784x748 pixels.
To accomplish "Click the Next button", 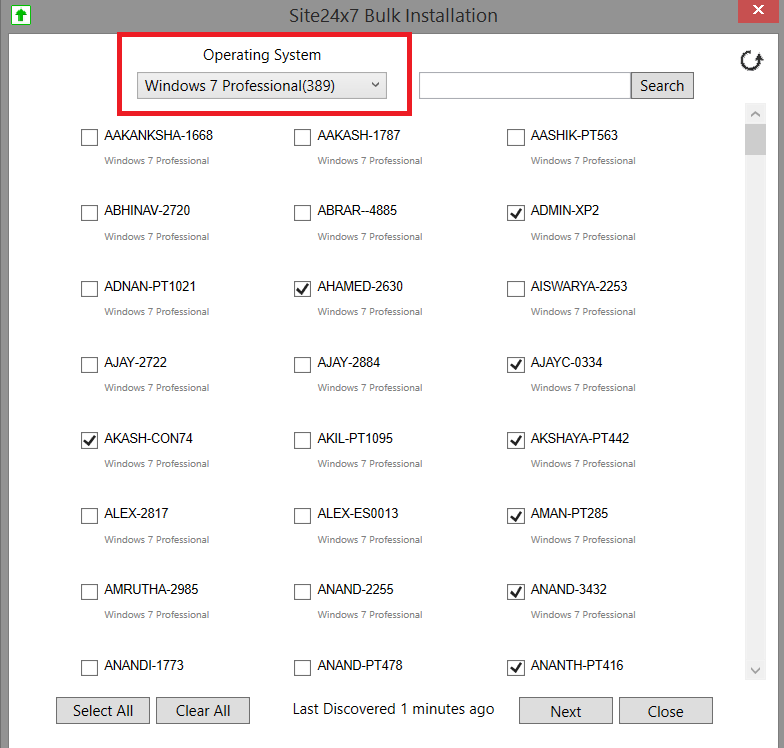I will tap(565, 711).
